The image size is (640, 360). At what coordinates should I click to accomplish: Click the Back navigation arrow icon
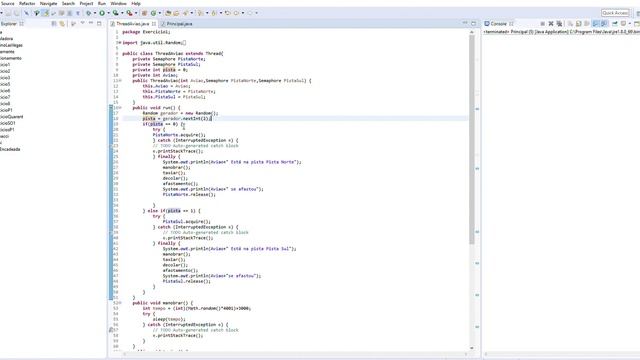(x=236, y=13)
